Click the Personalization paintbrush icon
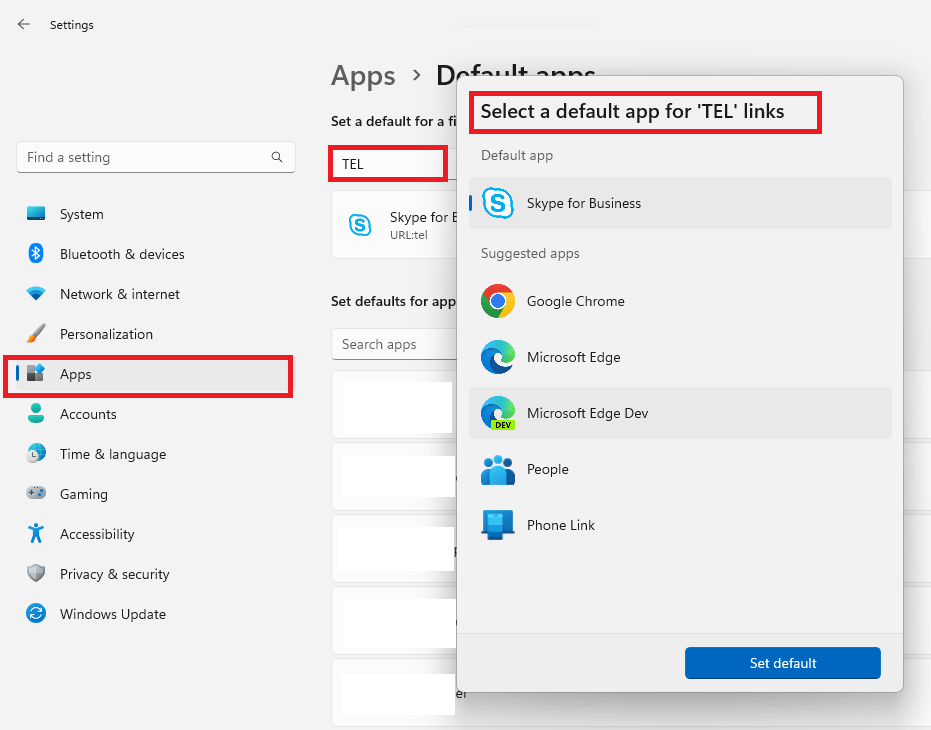 click(x=36, y=334)
